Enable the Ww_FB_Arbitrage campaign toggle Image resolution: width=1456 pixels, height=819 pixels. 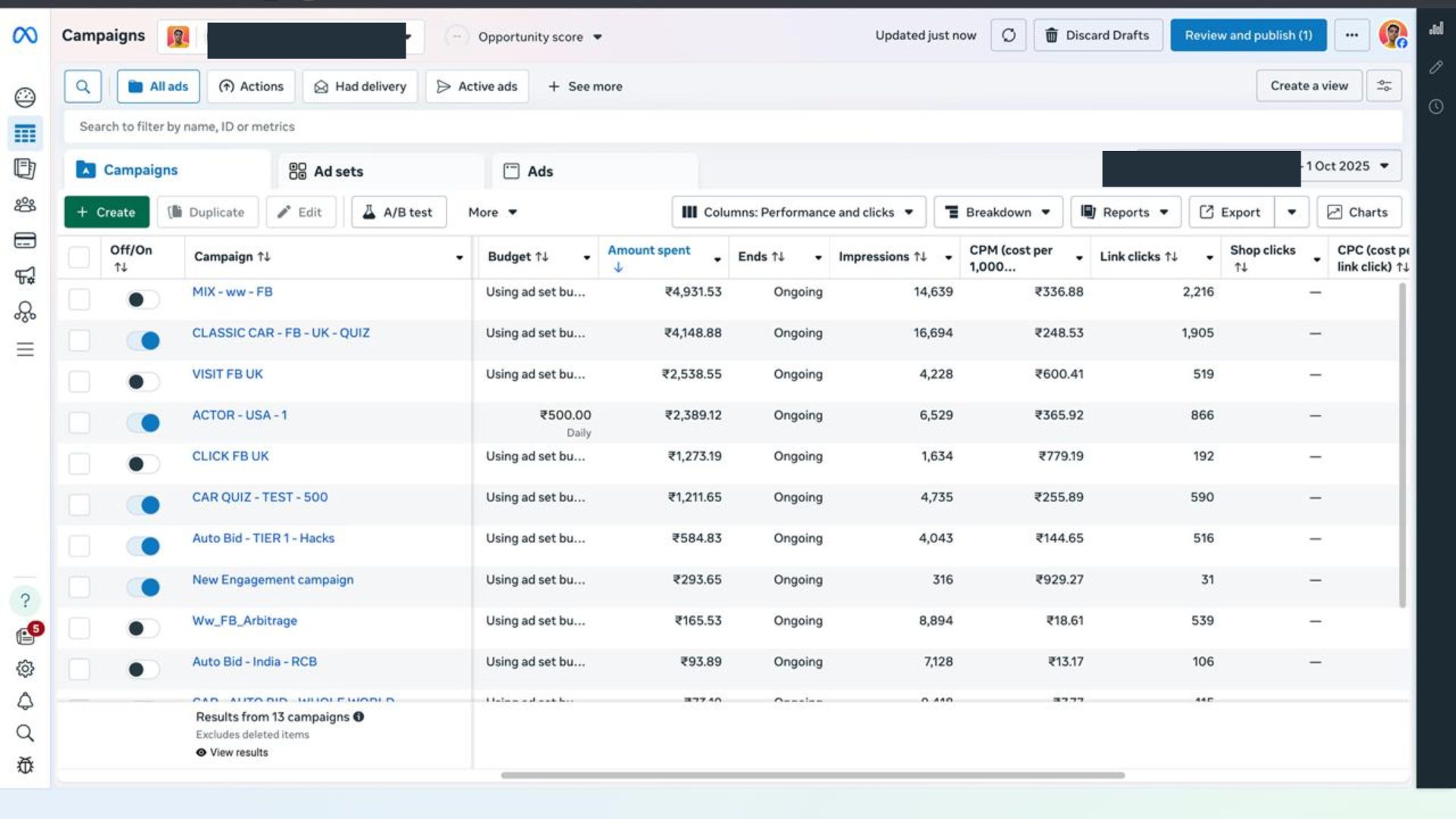point(143,628)
